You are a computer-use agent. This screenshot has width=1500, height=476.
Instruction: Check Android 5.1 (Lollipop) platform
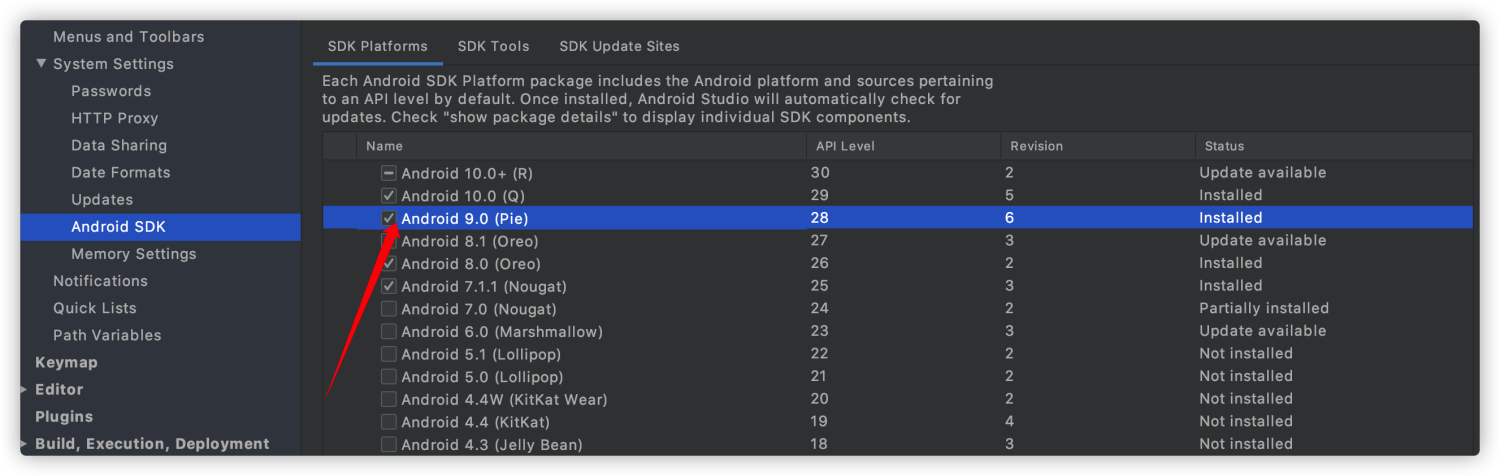(389, 354)
